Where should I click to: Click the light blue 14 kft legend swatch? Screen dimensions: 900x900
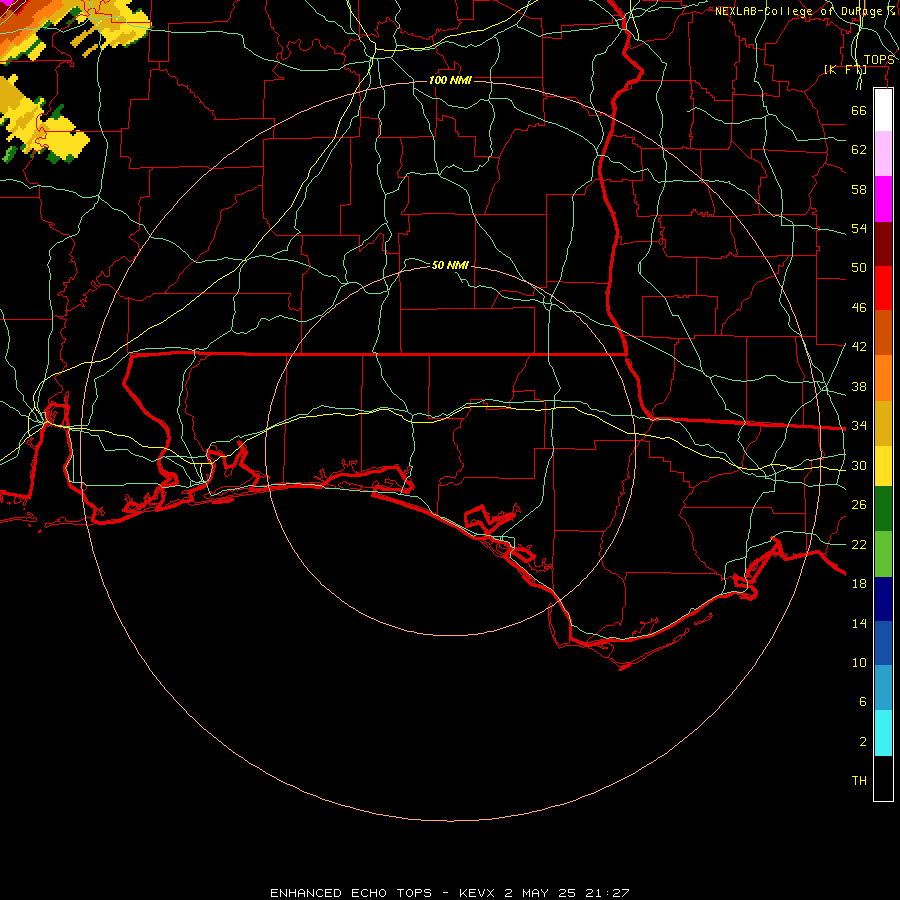[883, 688]
